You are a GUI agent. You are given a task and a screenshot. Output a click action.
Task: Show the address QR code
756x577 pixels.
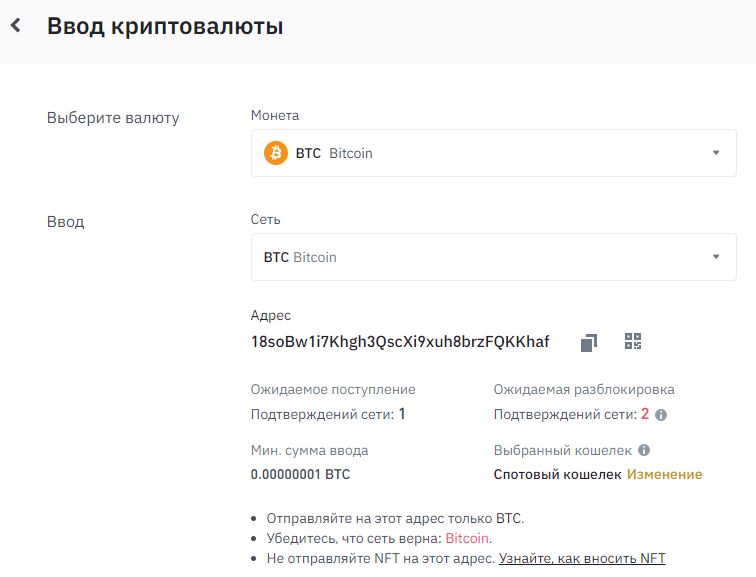tap(633, 341)
